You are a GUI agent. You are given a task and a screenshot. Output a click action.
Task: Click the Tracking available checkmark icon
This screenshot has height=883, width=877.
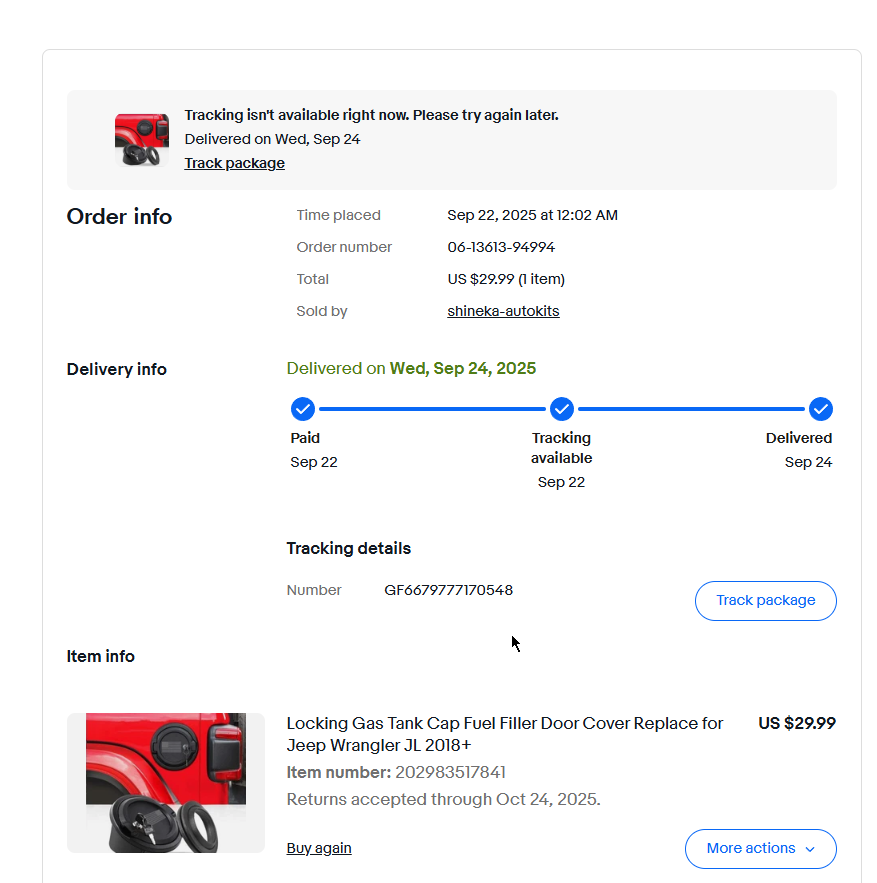[562, 409]
